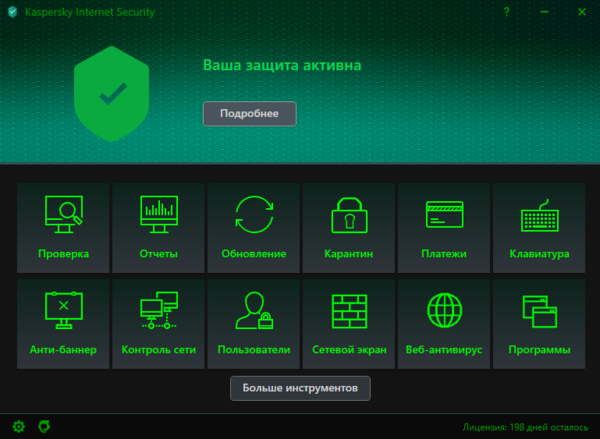Click the Ваша защита активна status text

[282, 65]
